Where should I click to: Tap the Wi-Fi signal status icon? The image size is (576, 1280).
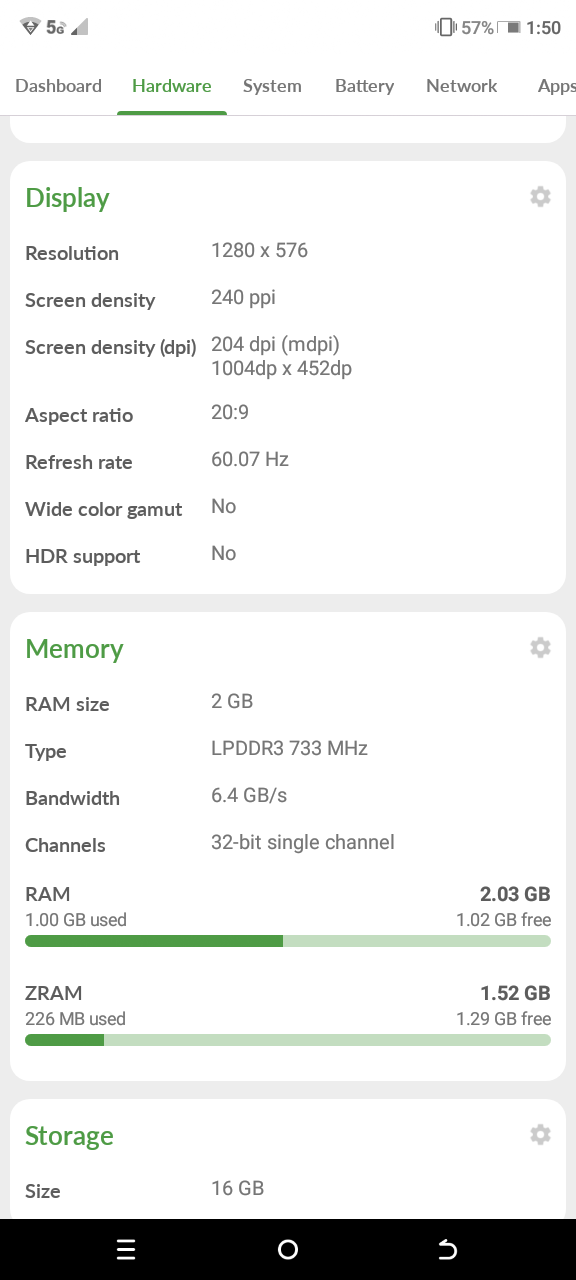tap(30, 27)
